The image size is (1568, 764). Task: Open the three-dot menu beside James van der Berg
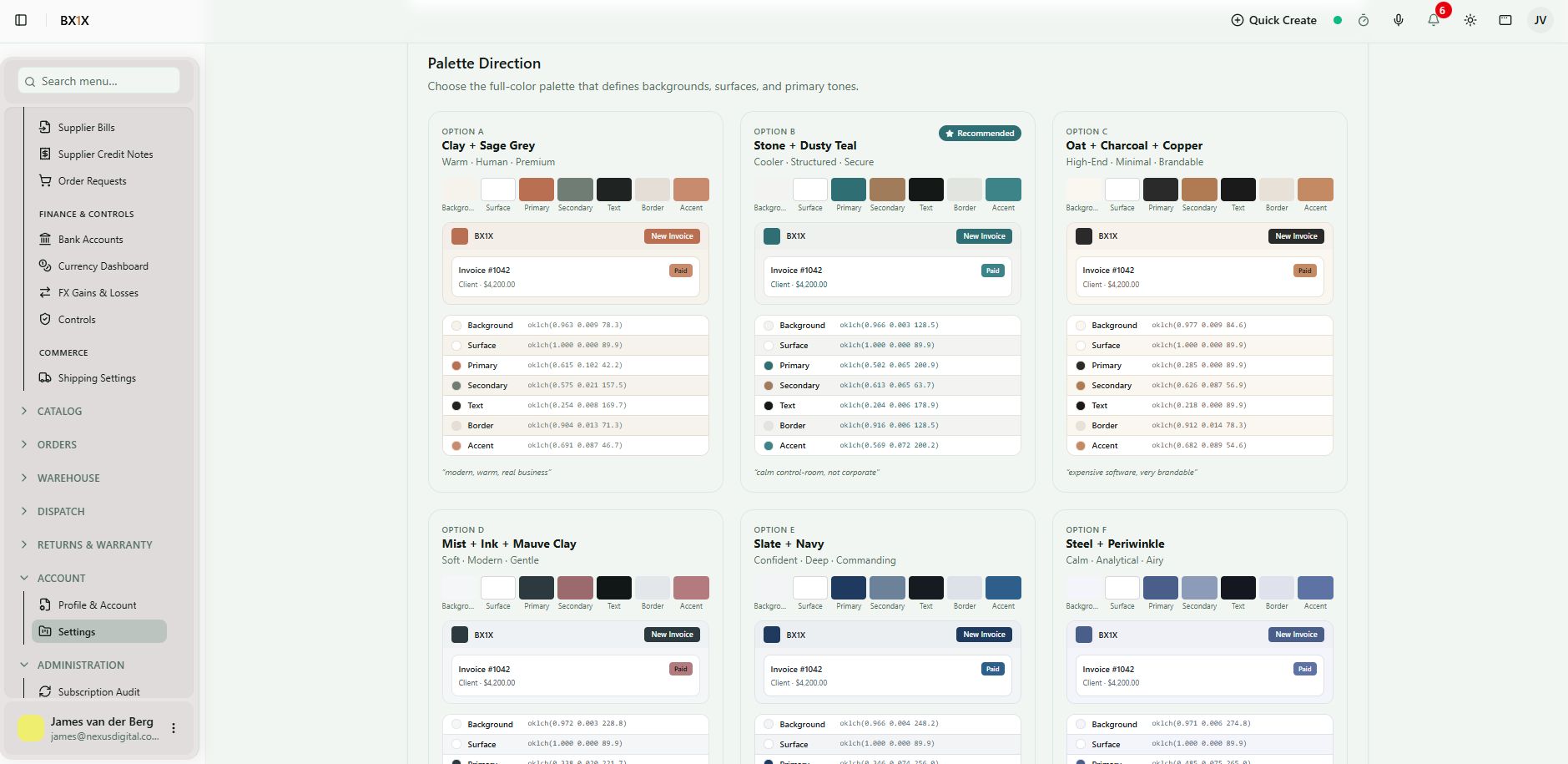tap(174, 728)
